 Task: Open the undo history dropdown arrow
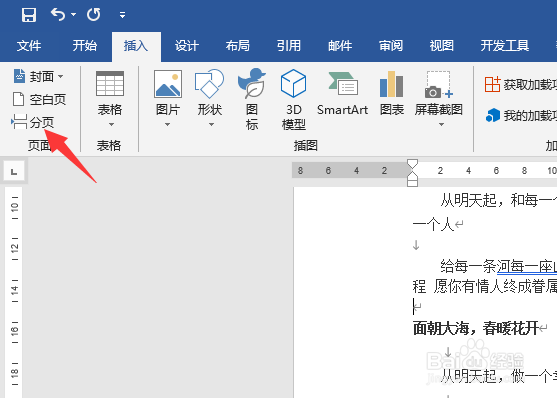click(x=74, y=15)
